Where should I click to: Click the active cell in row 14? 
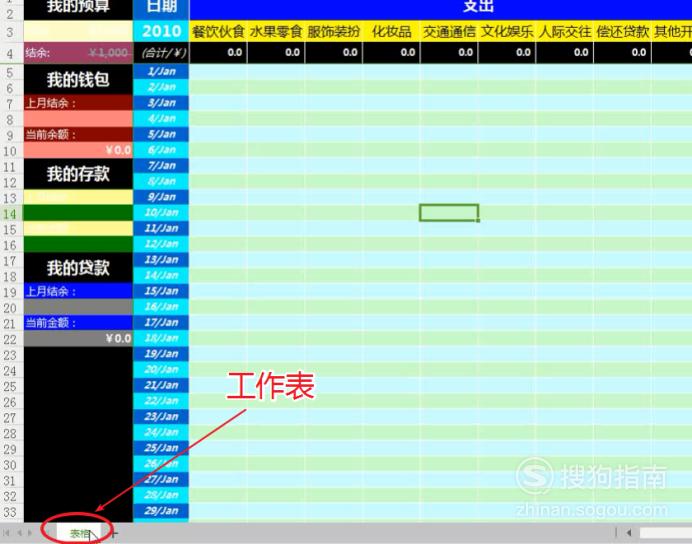(449, 213)
